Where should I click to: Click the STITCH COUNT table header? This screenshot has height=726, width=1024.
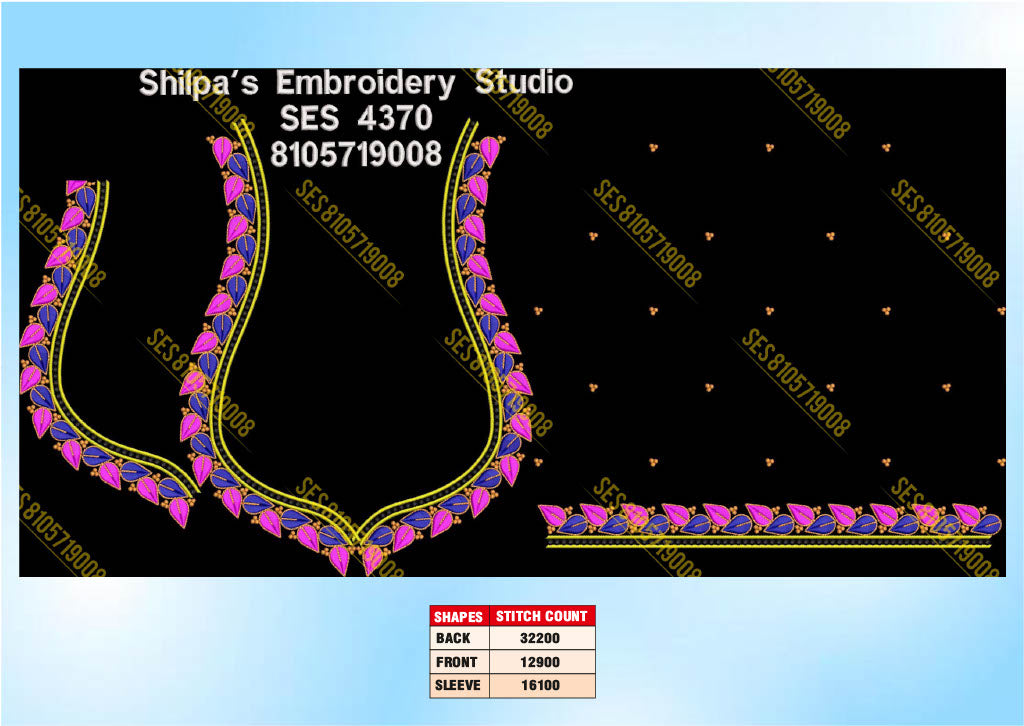(x=542, y=616)
